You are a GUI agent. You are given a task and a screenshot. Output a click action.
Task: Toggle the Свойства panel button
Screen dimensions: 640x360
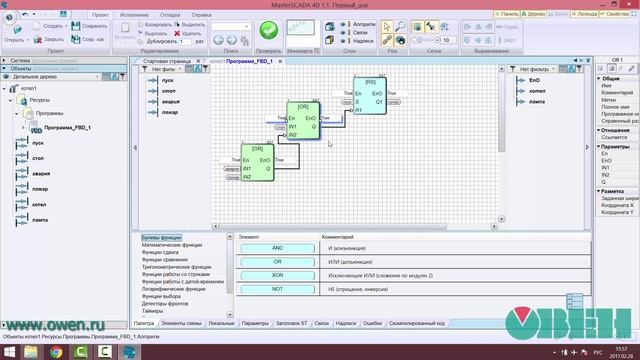click(x=614, y=14)
